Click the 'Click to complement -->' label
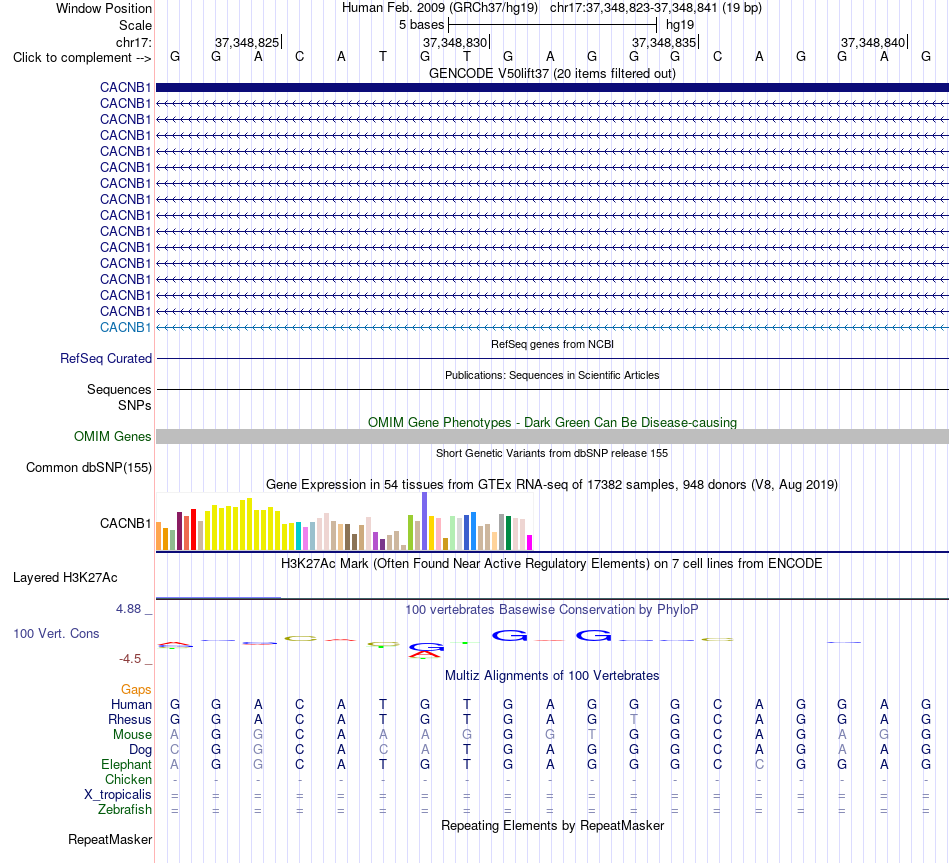950x863 pixels. [82, 58]
